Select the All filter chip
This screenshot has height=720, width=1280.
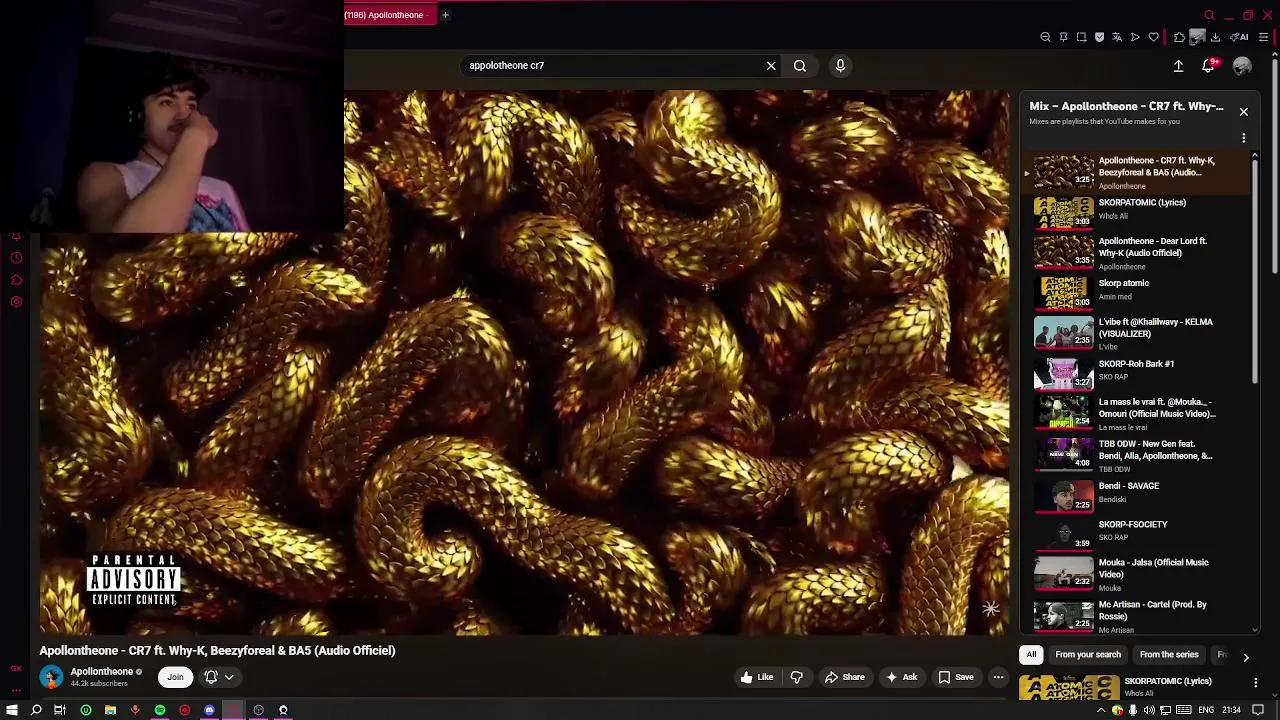(1031, 655)
